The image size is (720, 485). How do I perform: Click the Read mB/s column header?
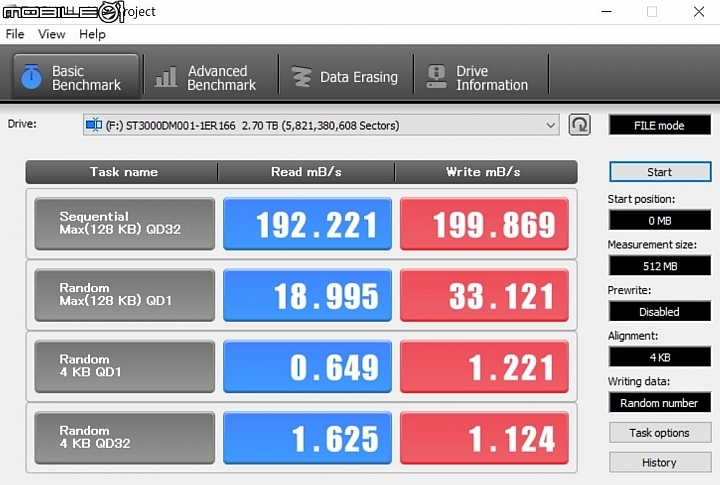point(306,172)
